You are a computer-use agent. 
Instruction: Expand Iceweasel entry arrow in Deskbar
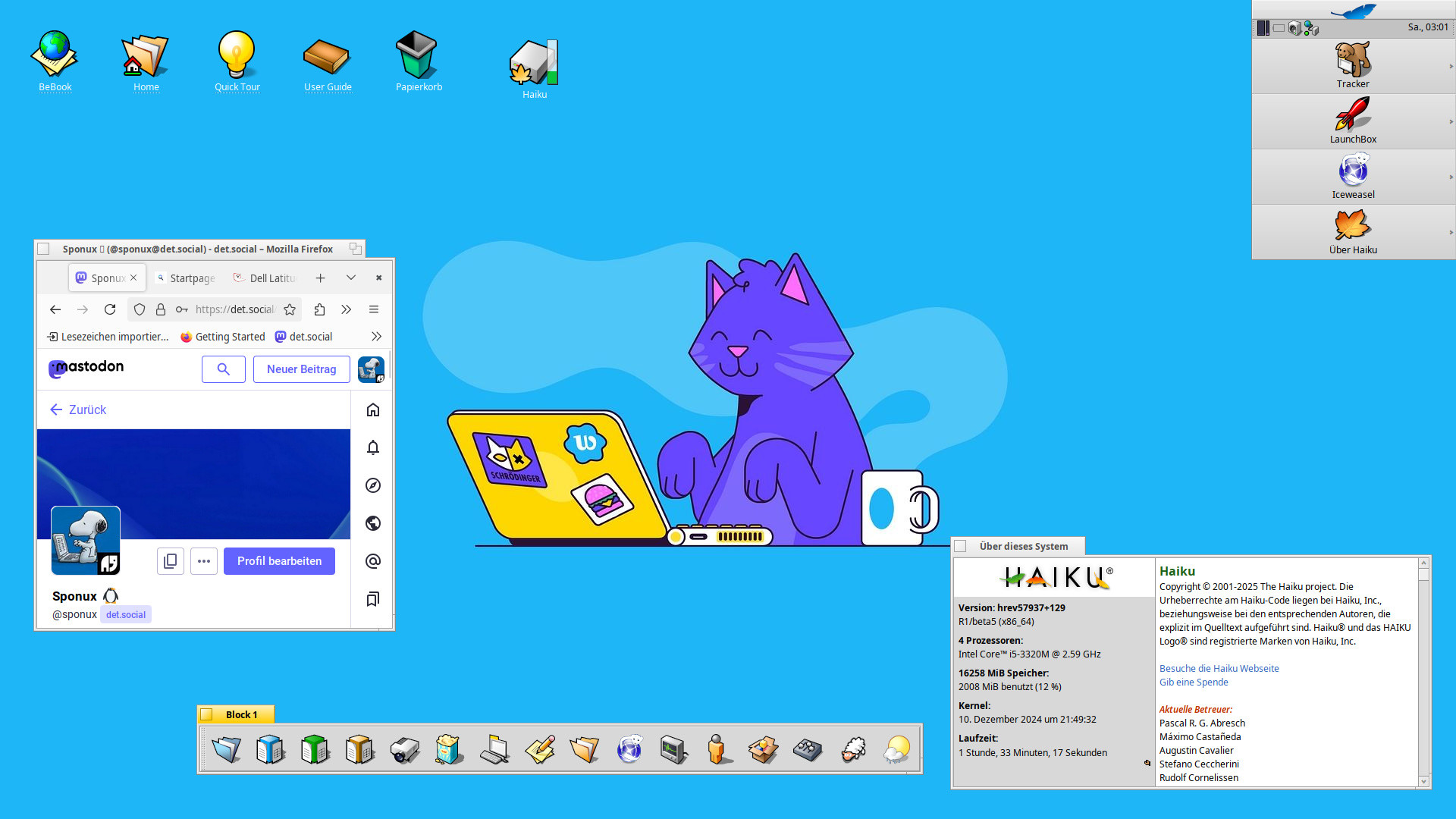click(1451, 177)
